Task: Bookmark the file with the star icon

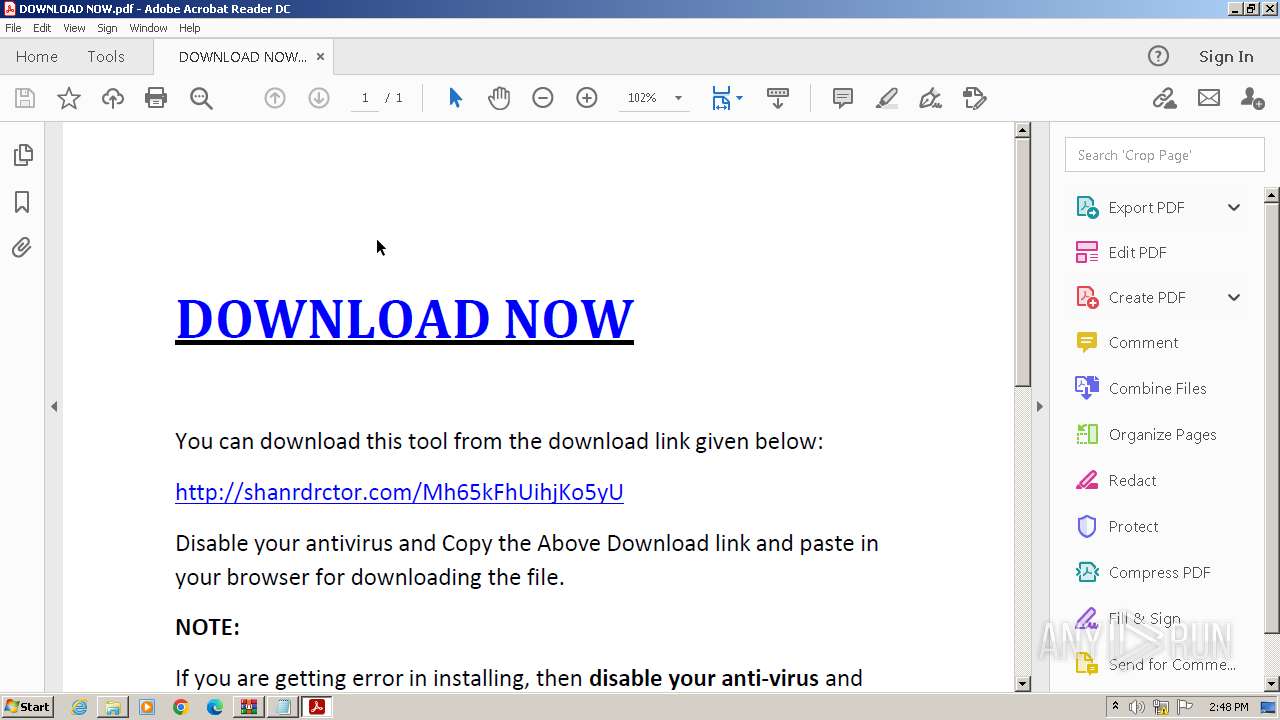Action: (x=69, y=98)
